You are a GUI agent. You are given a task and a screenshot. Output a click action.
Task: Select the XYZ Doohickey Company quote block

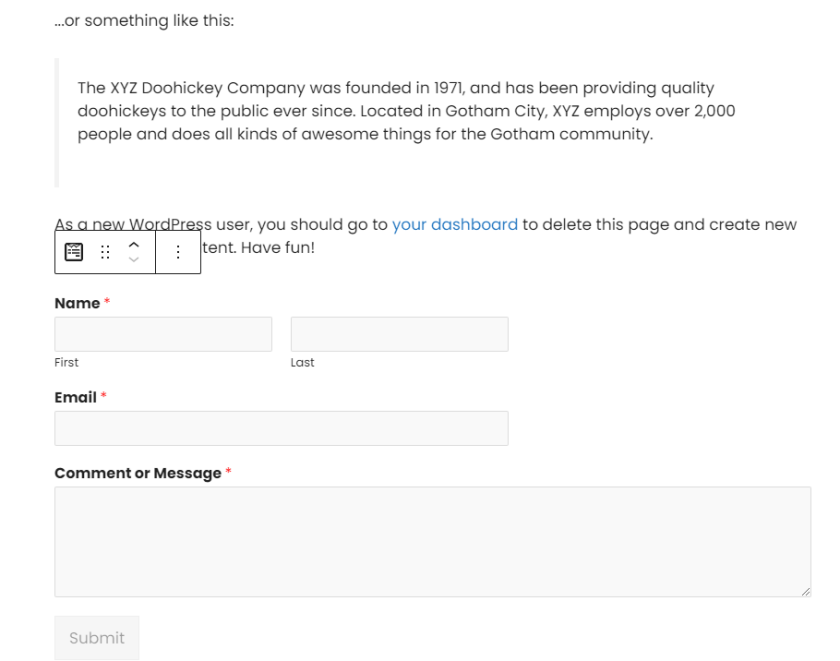[406, 122]
